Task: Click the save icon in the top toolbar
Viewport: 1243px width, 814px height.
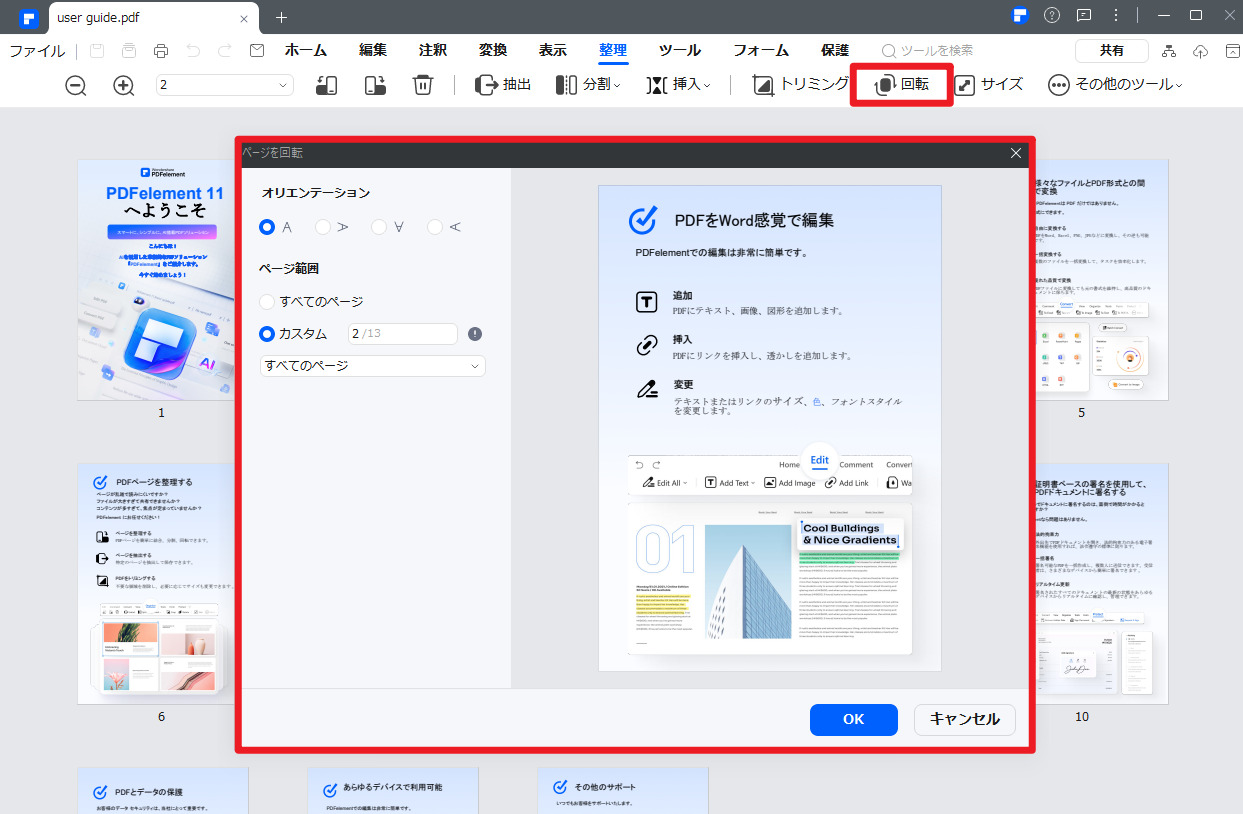Action: point(97,51)
